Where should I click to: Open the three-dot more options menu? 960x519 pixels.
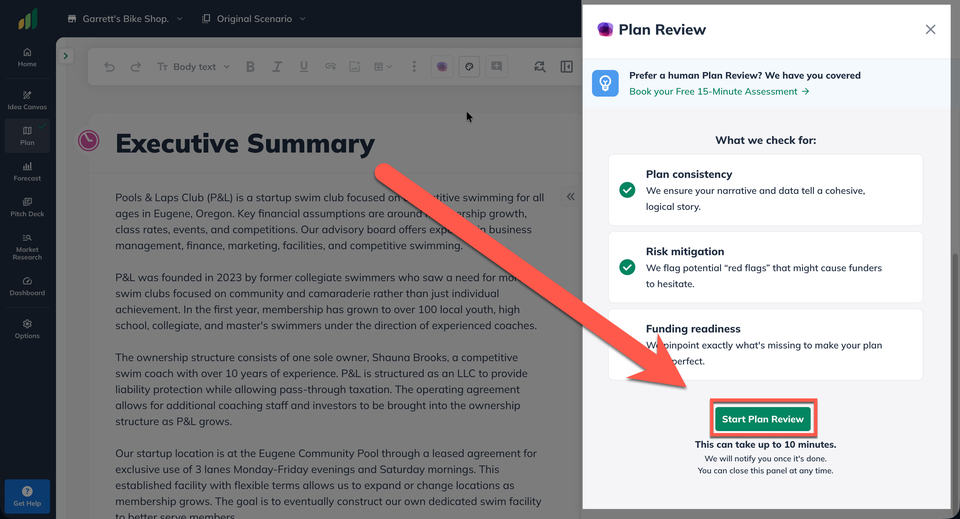[x=414, y=67]
